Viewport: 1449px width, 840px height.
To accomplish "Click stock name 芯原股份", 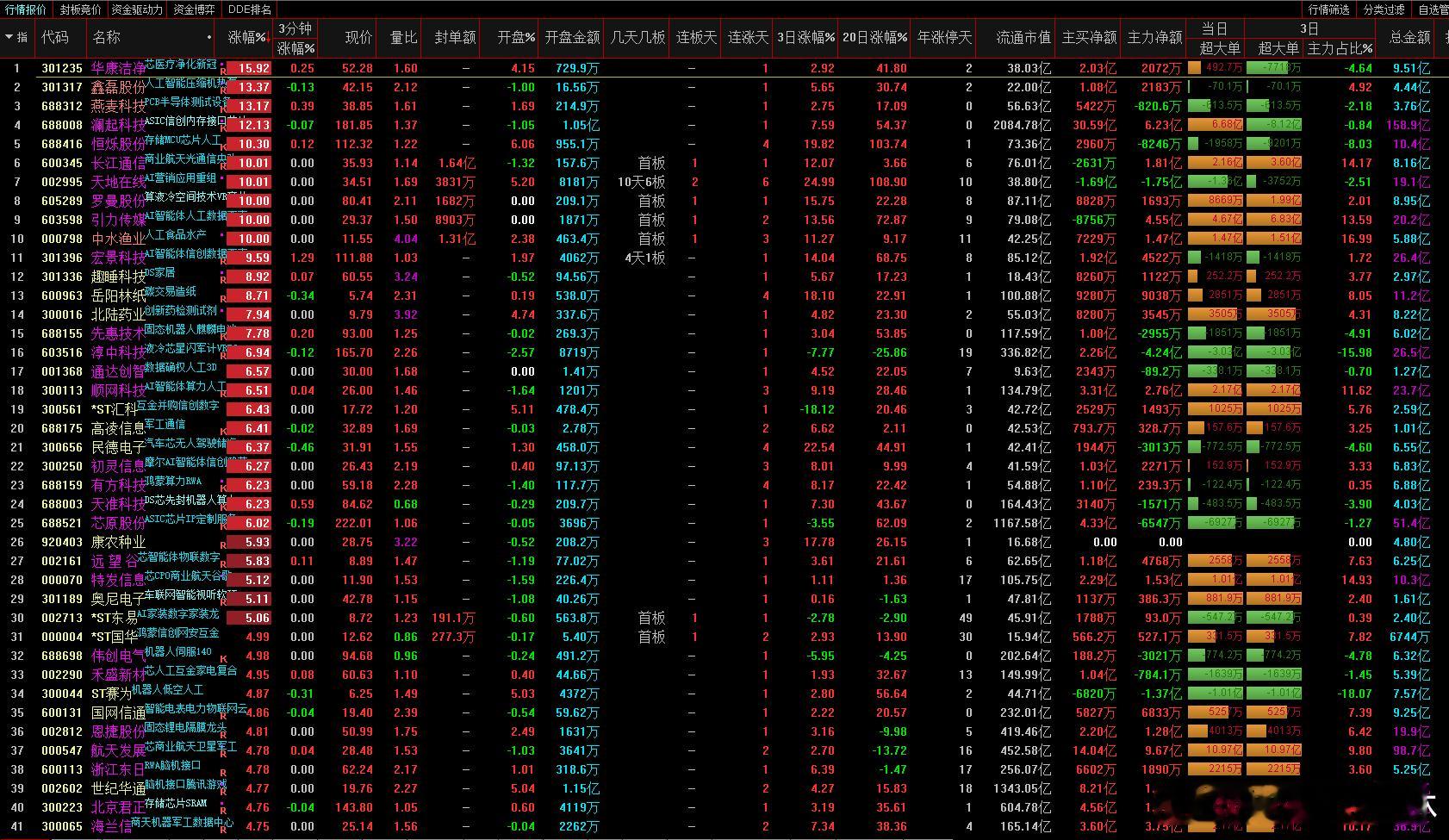I will coord(119,523).
